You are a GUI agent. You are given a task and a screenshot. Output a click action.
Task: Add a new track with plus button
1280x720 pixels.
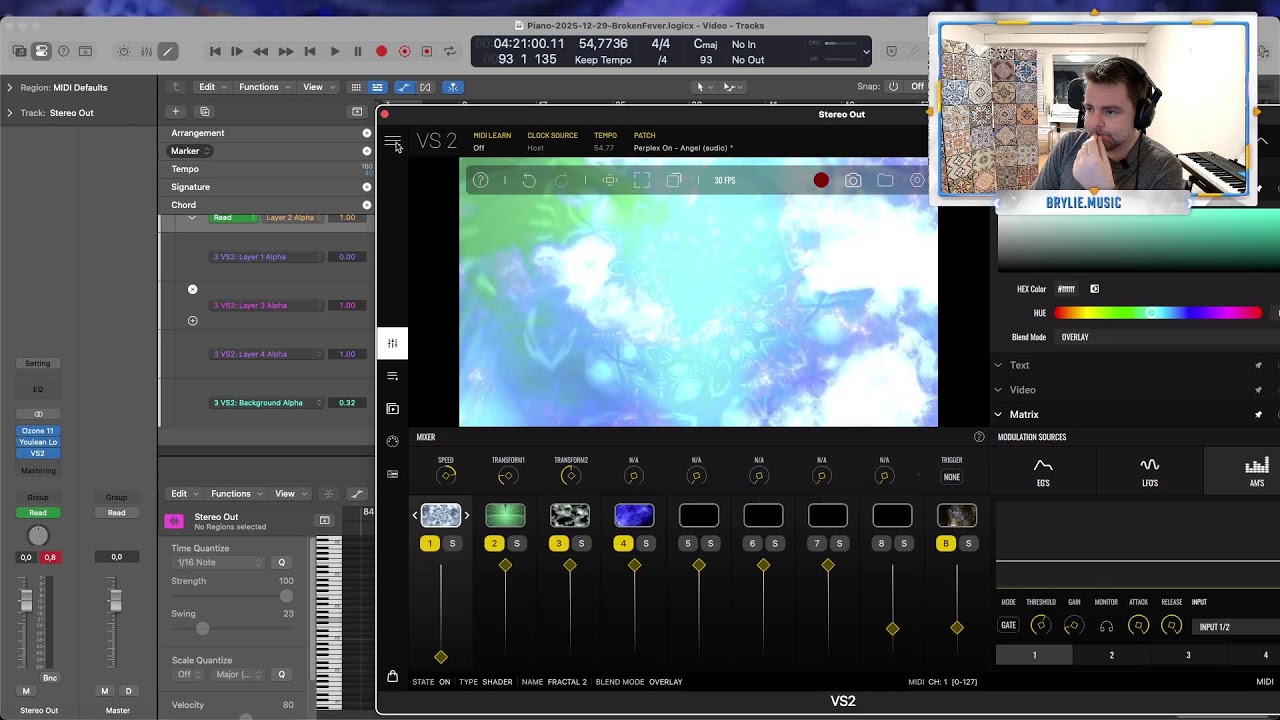pos(175,111)
